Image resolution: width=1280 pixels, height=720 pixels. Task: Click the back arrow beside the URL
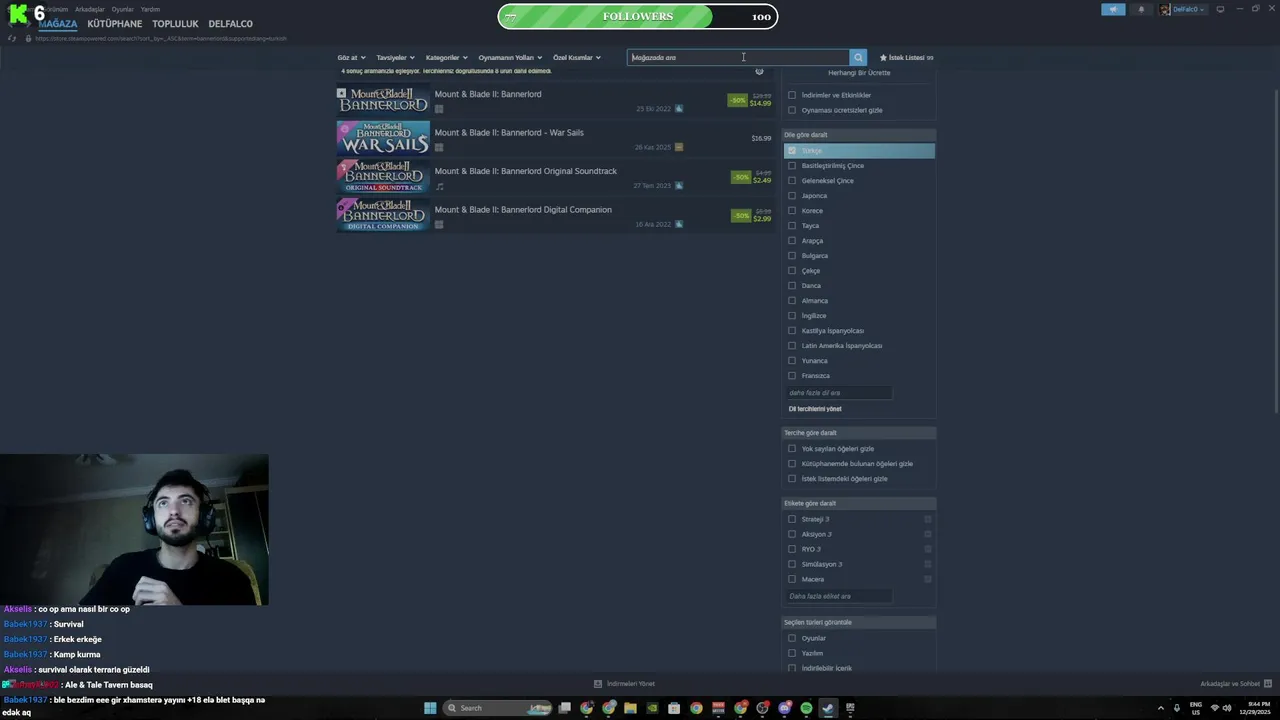pyautogui.click(x=12, y=39)
